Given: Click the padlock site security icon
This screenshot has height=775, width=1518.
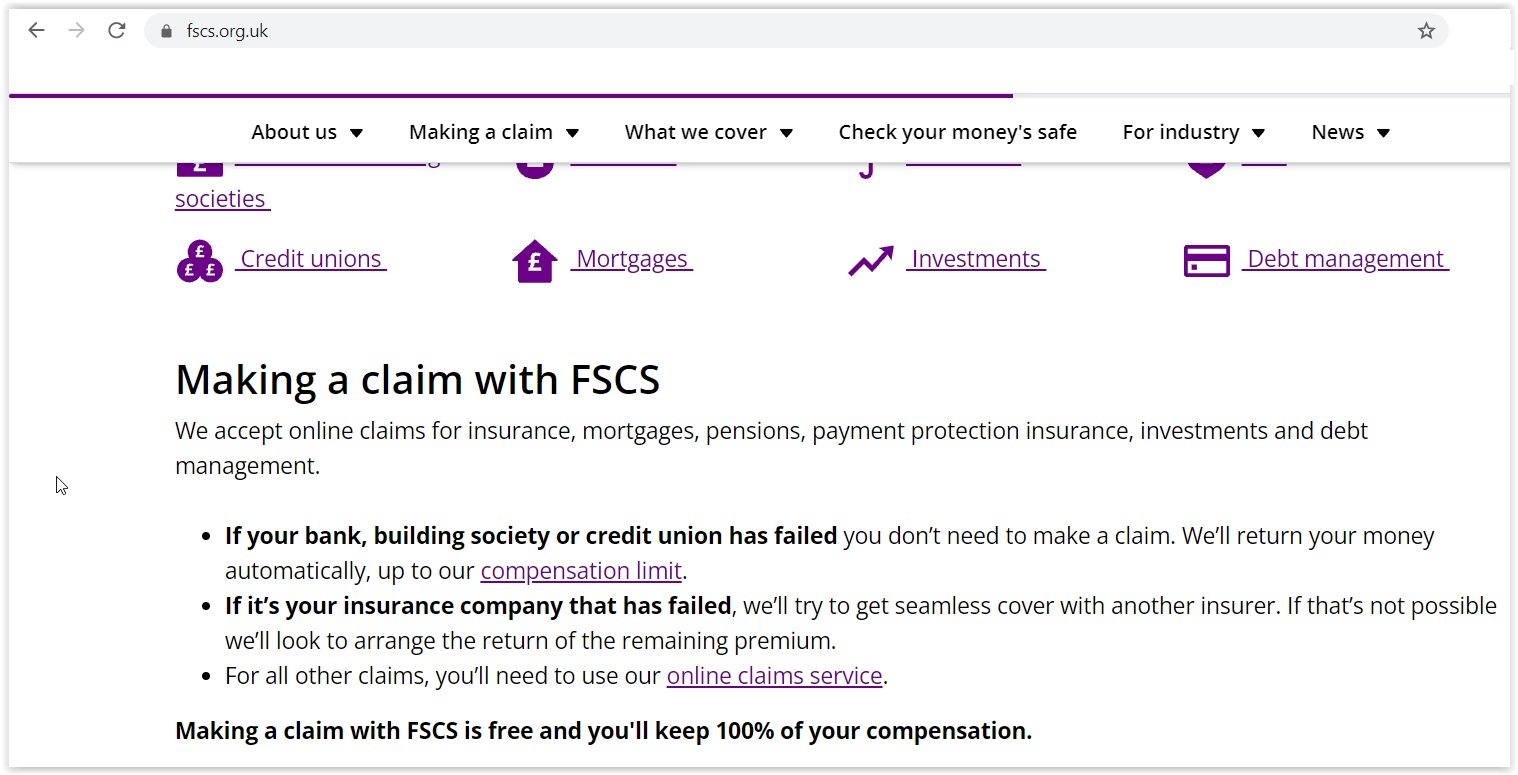Looking at the screenshot, I should 166,31.
